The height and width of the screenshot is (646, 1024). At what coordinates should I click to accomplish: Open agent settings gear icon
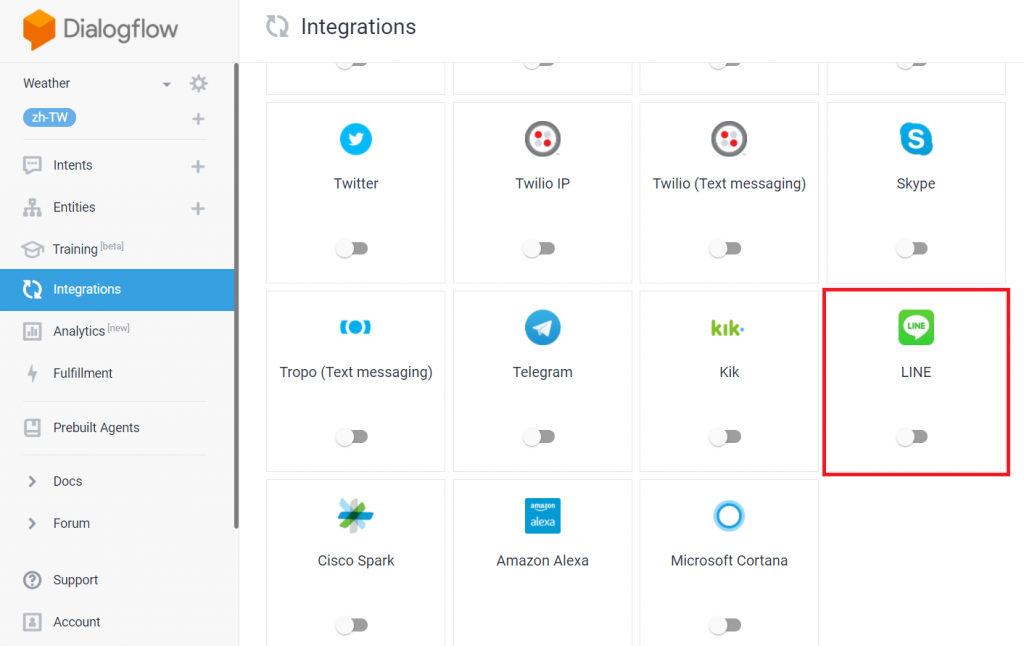pyautogui.click(x=199, y=84)
